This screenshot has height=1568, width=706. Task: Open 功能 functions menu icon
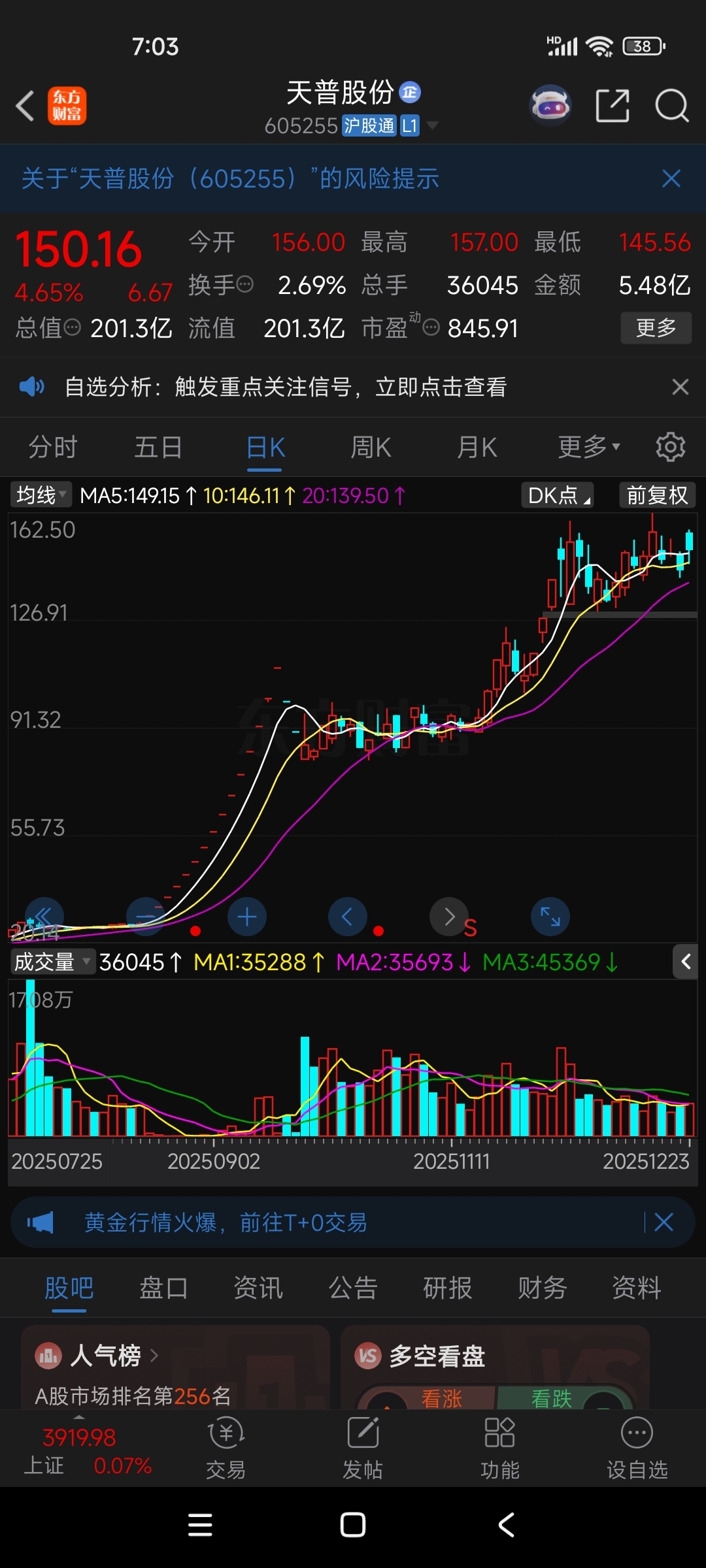(500, 1447)
